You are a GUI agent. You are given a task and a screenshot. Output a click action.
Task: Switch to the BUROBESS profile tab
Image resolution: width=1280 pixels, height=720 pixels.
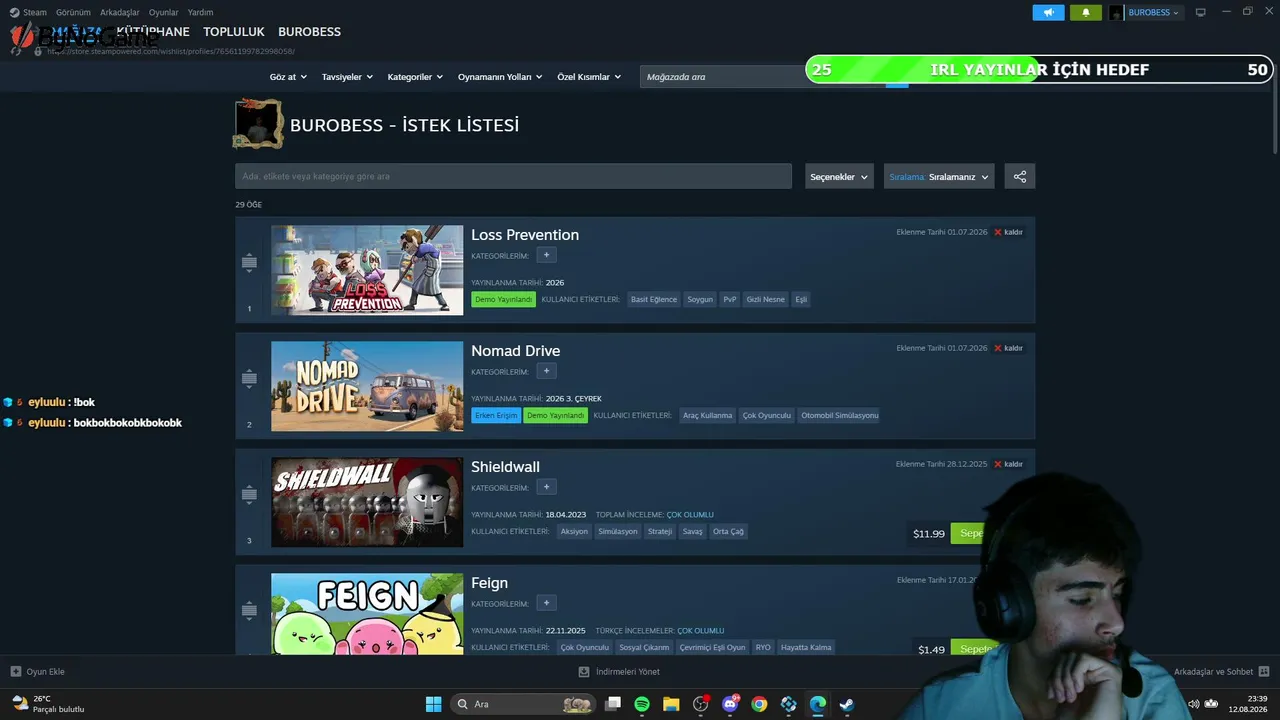pyautogui.click(x=309, y=32)
